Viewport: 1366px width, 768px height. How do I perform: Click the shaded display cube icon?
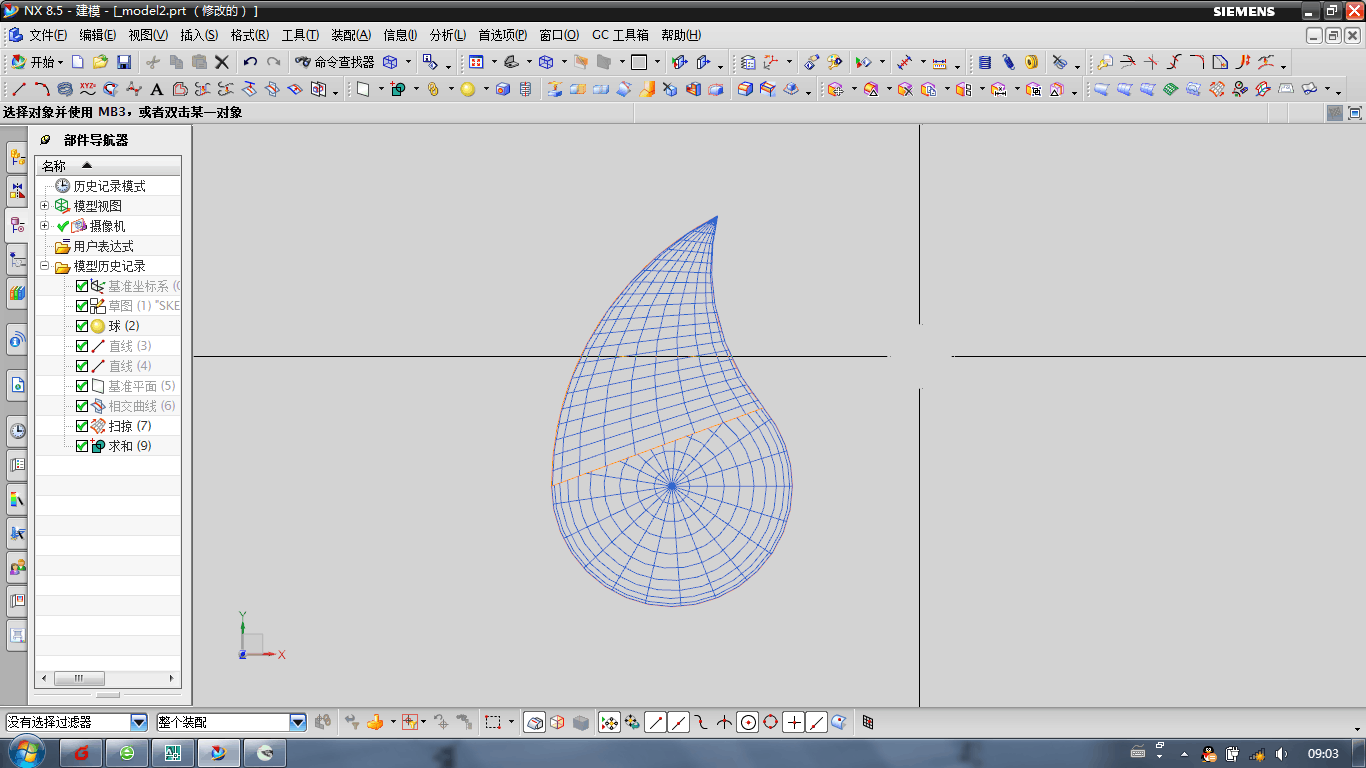(581, 722)
